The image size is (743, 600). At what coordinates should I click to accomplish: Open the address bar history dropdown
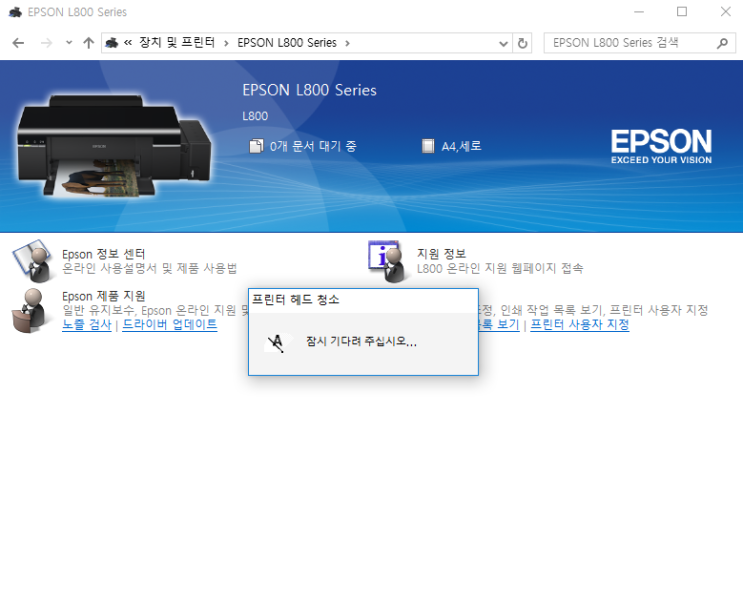point(503,44)
